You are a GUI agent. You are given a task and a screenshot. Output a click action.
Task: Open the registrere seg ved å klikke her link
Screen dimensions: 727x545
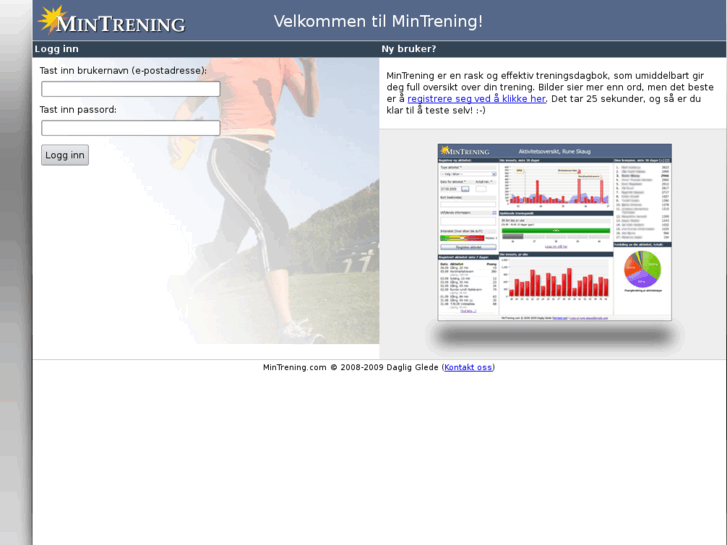click(476, 99)
